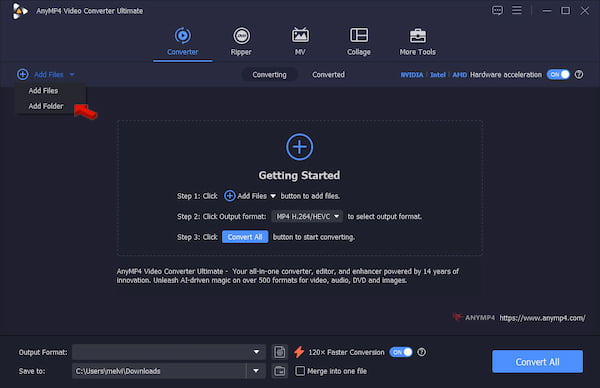Switch to the Collage tab
The width and height of the screenshot is (600, 388).
[x=359, y=42]
